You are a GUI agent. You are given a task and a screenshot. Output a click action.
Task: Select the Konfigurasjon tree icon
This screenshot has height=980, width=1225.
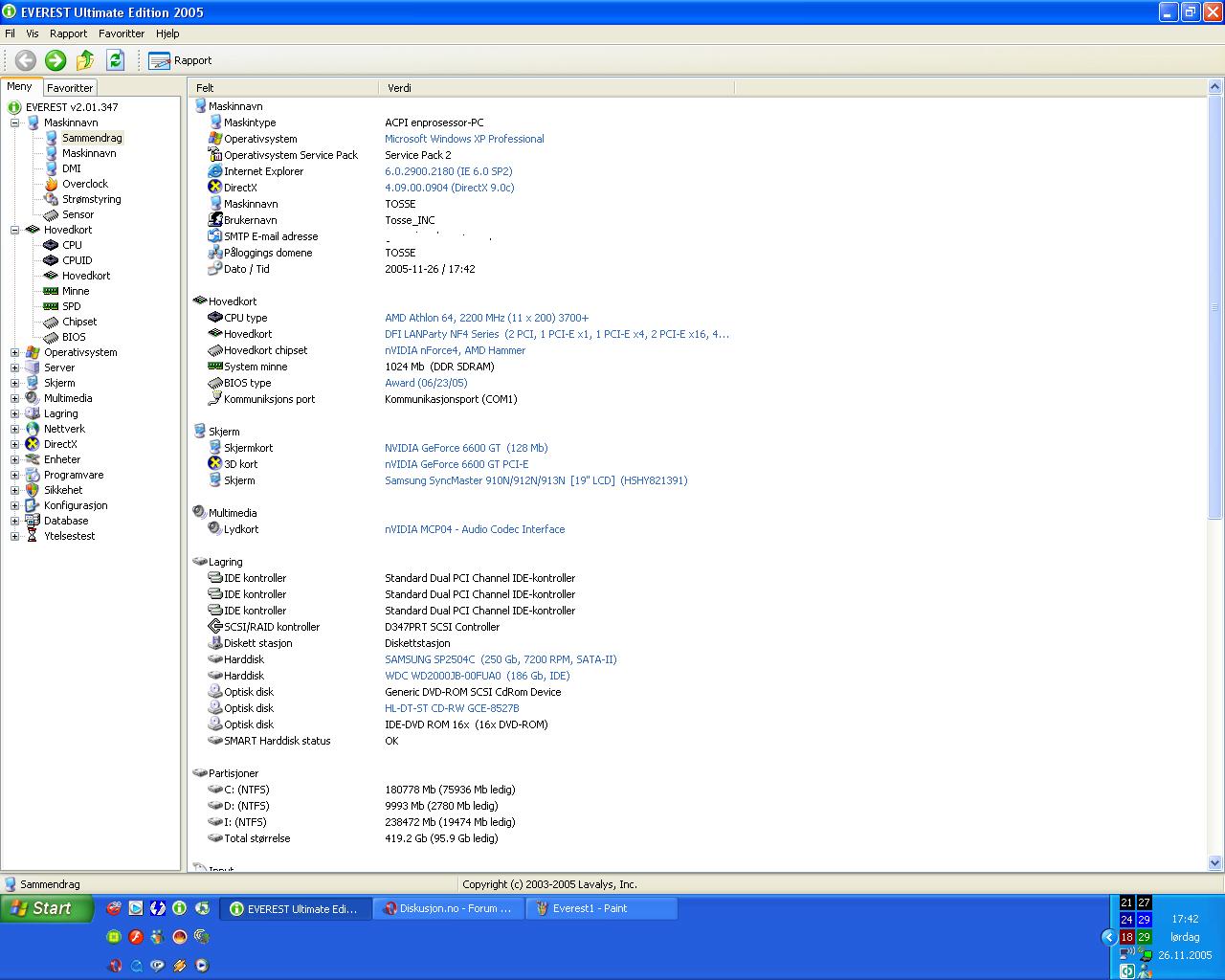(x=33, y=505)
